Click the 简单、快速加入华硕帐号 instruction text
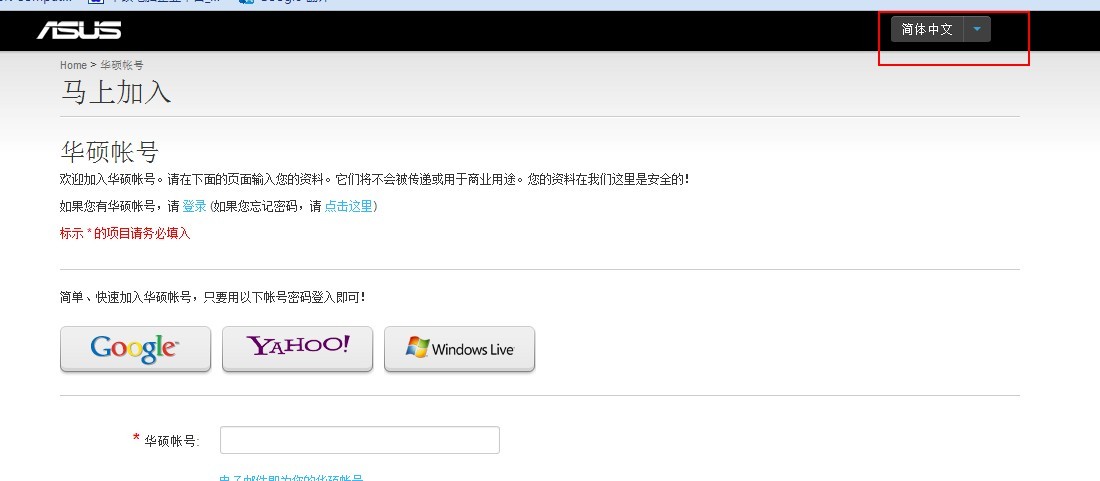The height and width of the screenshot is (481, 1100). tap(213, 297)
